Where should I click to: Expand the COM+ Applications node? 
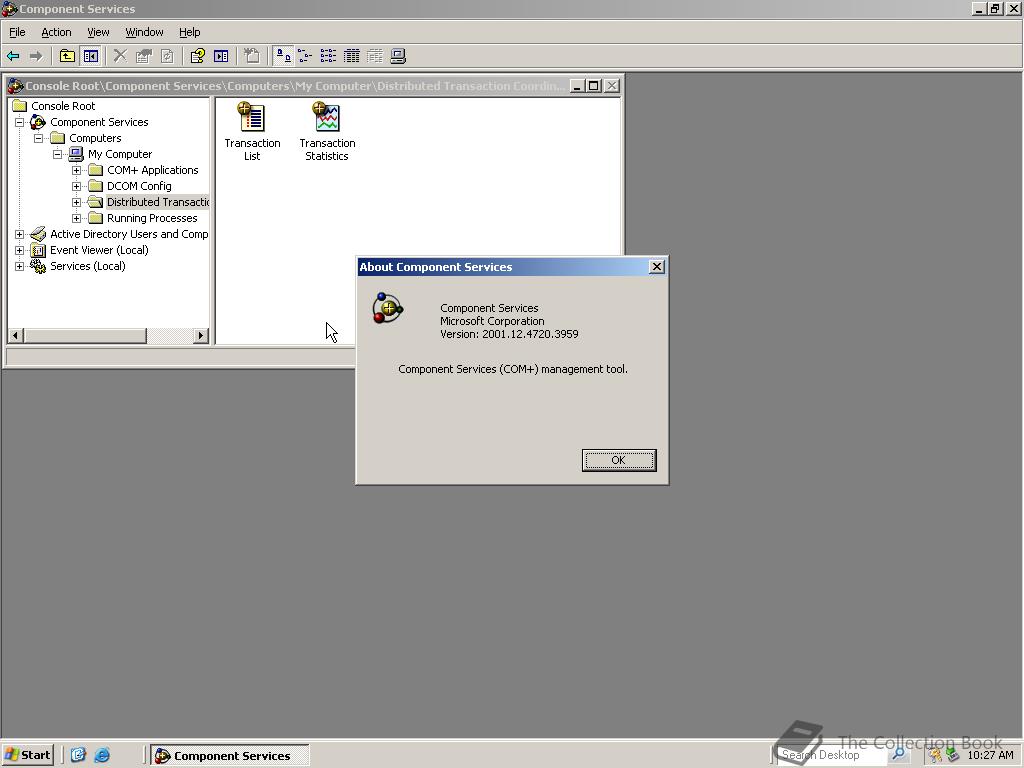click(76, 170)
